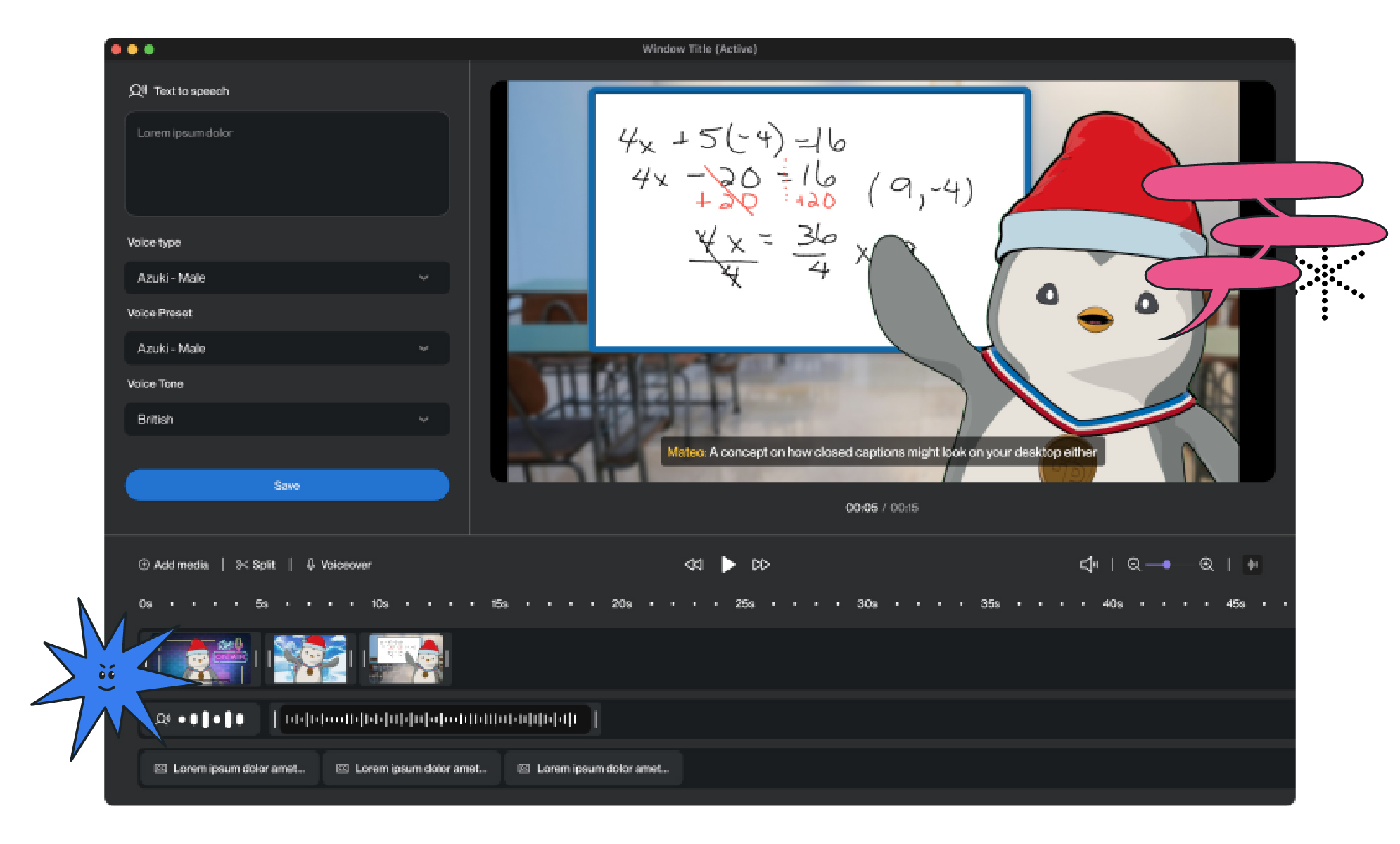Select the second snowy penguin clip thumbnail
Viewport: 1400px width, 844px height.
pos(310,659)
